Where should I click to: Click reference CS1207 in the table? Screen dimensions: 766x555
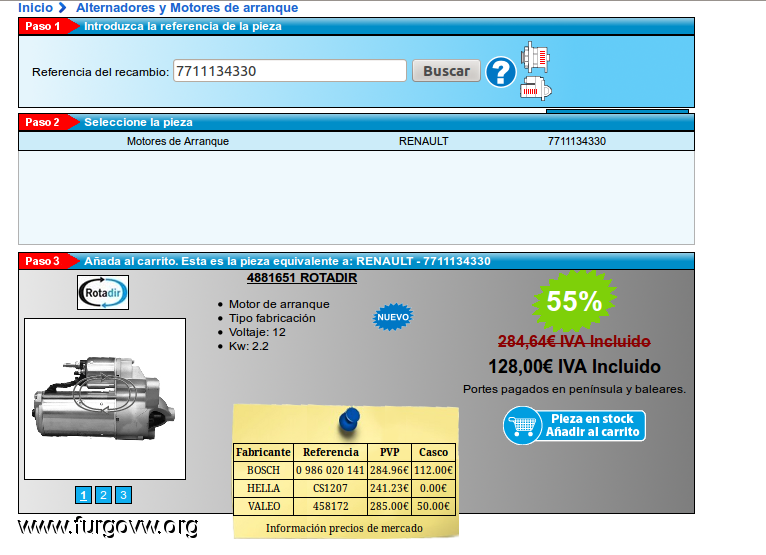click(x=330, y=489)
